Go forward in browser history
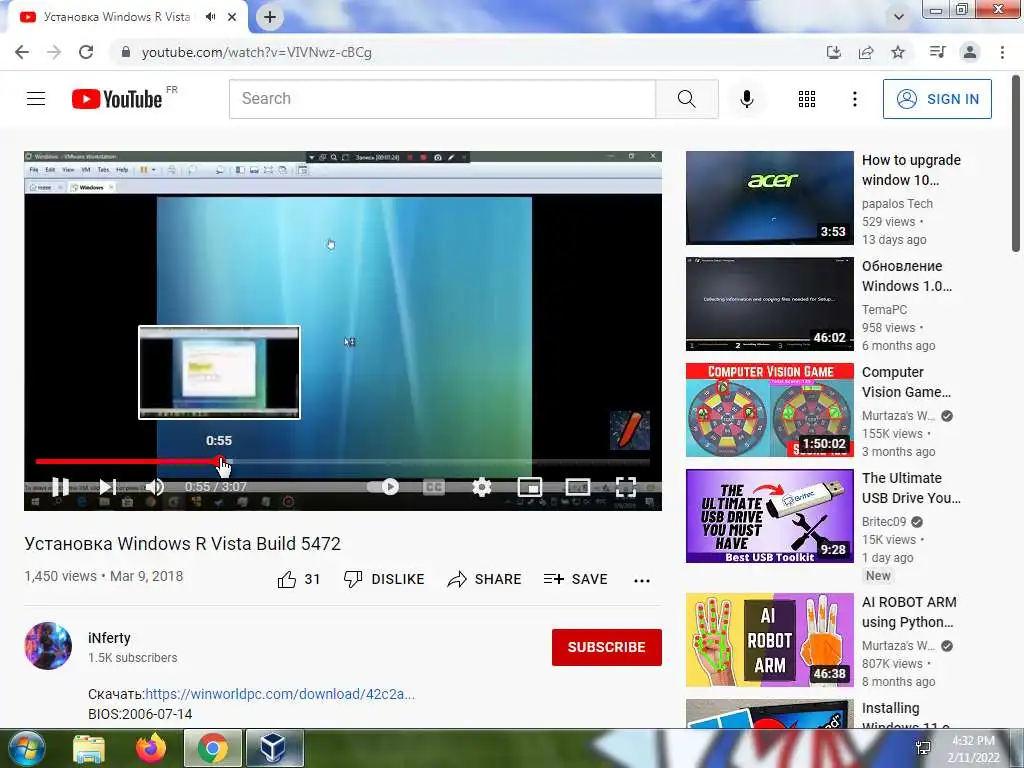The image size is (1024, 768). coord(54,52)
